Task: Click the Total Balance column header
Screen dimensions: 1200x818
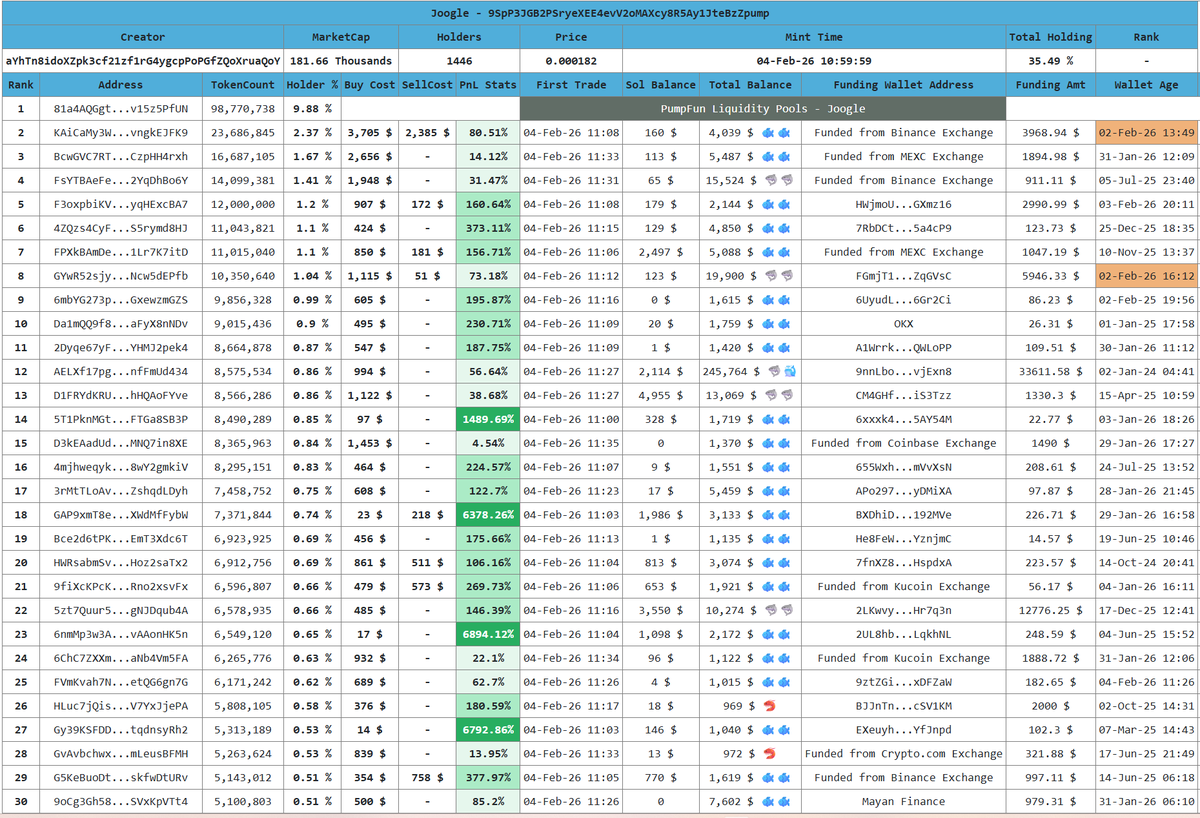Action: point(750,85)
